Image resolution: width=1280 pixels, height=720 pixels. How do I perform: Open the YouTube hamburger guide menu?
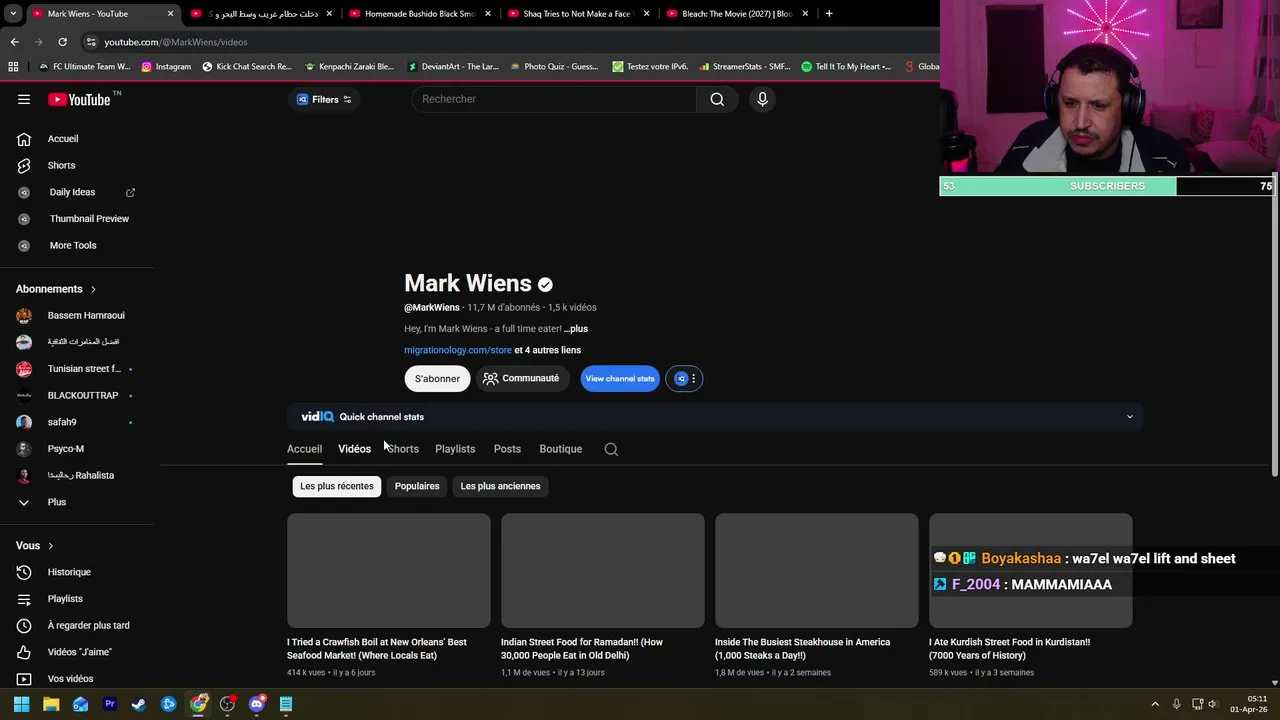24,99
